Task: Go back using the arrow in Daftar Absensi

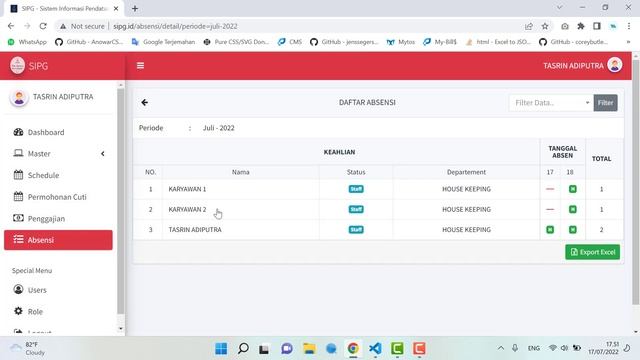Action: point(144,102)
